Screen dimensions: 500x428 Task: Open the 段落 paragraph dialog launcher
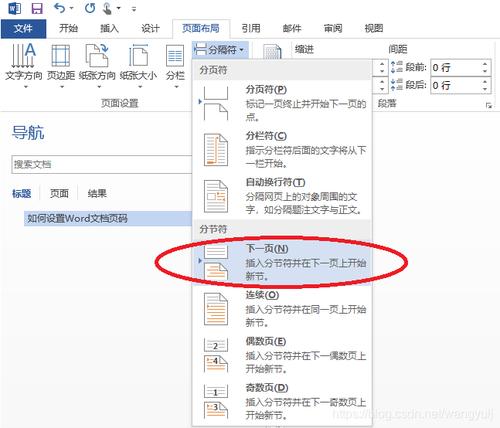[489, 105]
